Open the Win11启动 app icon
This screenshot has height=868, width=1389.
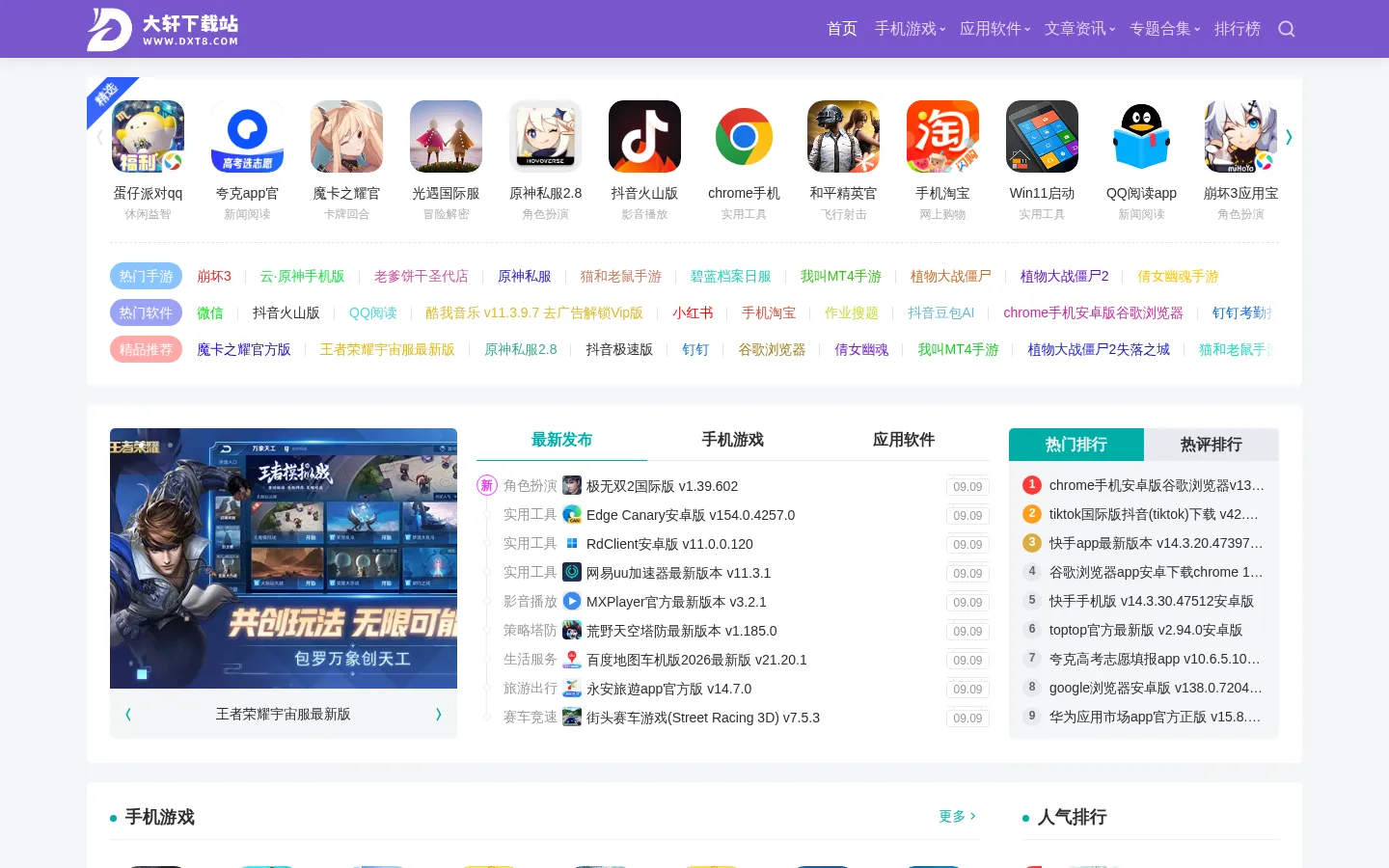coord(1042,137)
